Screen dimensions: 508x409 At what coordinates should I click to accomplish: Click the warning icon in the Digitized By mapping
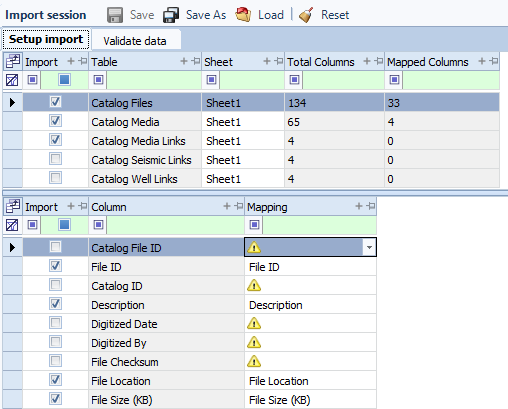click(x=254, y=342)
